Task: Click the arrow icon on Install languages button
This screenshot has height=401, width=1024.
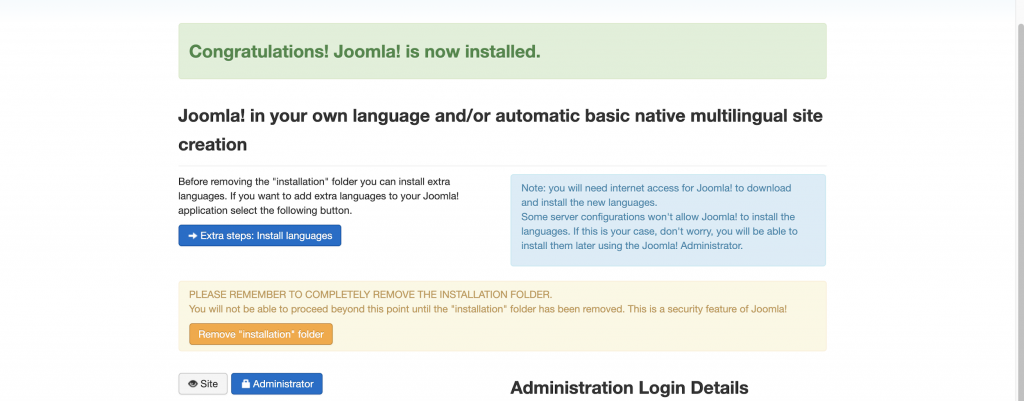Action: (x=192, y=236)
